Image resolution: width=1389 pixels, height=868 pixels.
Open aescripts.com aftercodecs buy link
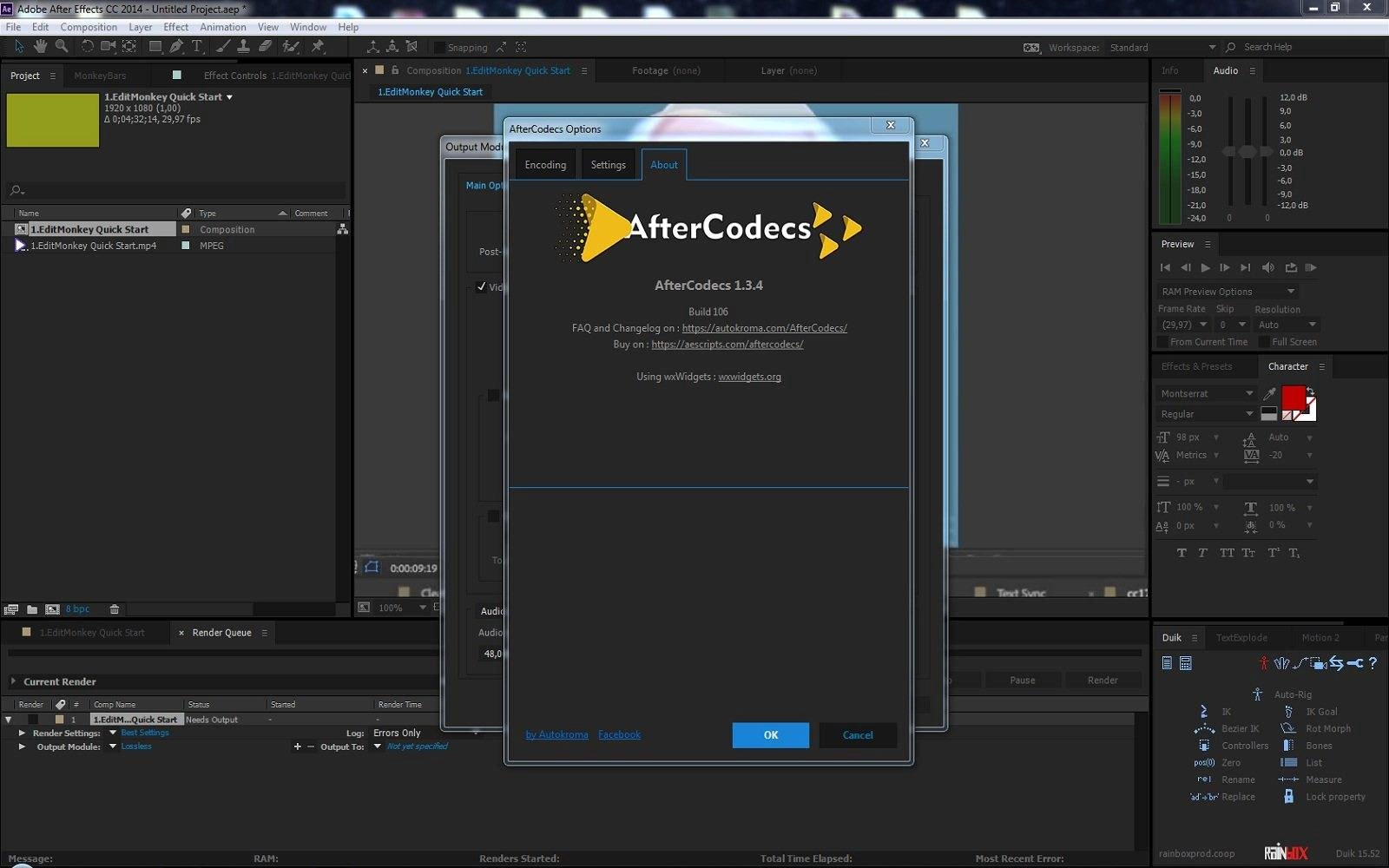point(727,345)
